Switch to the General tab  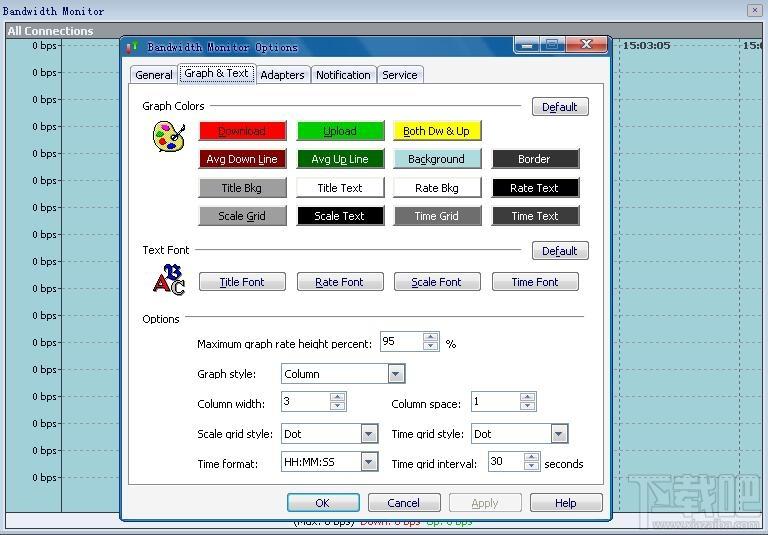coord(154,75)
